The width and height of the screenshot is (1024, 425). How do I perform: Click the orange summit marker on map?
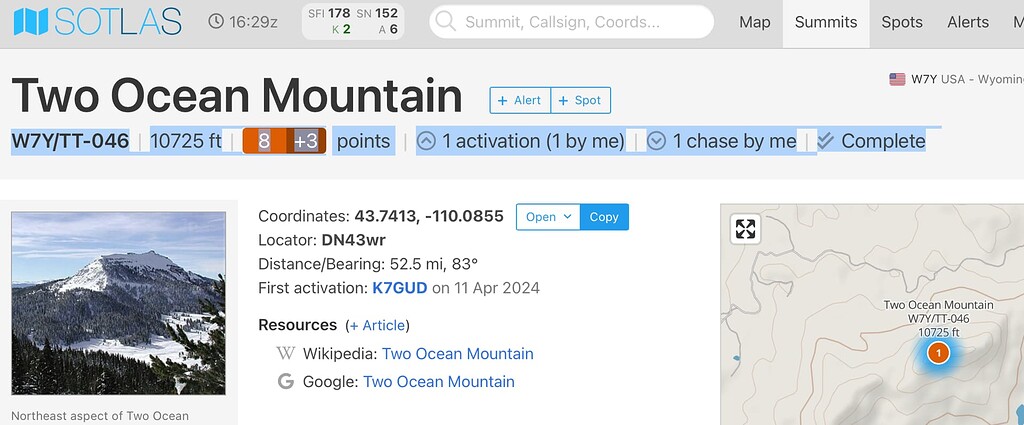pos(938,353)
